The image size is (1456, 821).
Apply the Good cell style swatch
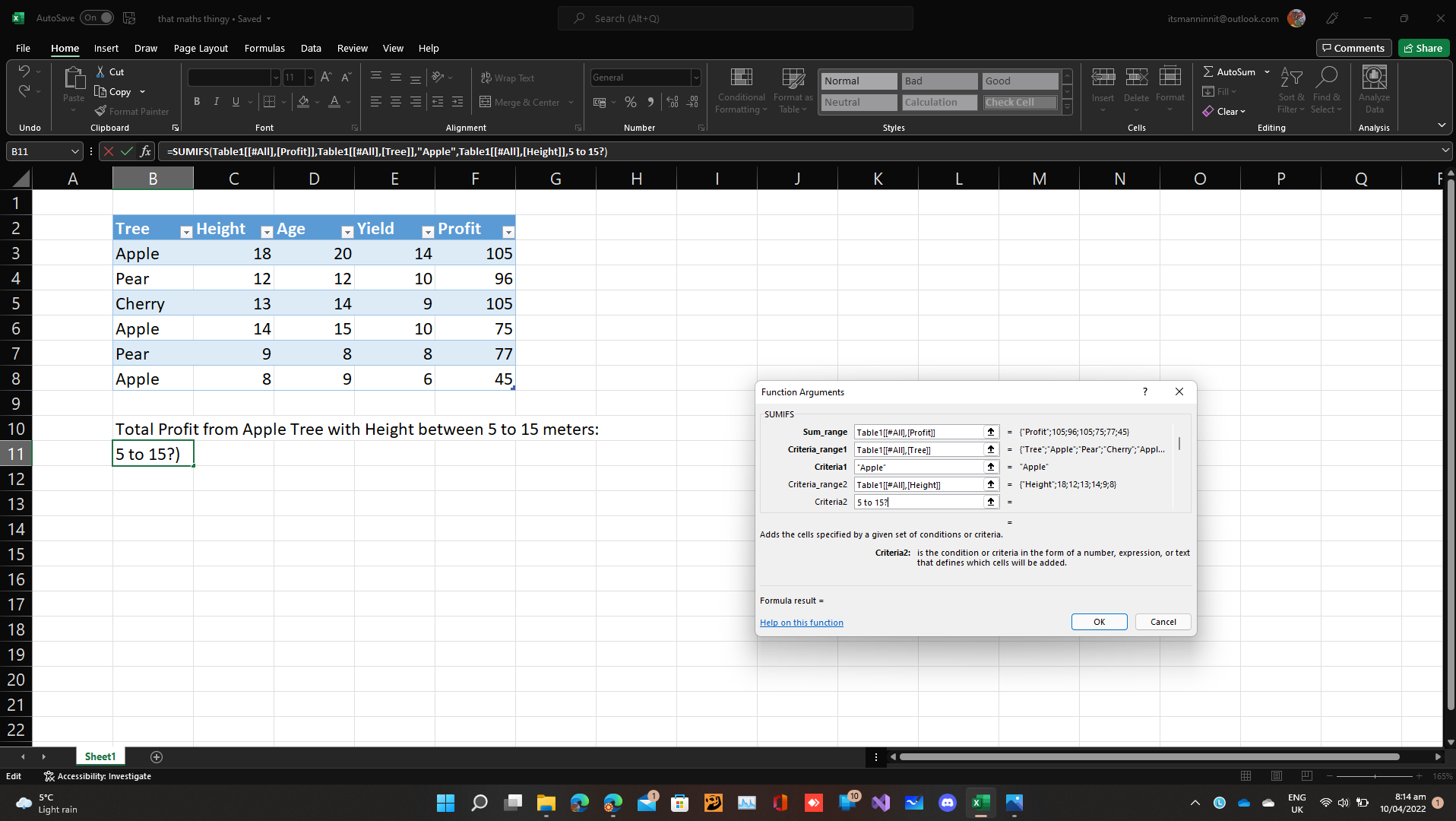(1020, 81)
